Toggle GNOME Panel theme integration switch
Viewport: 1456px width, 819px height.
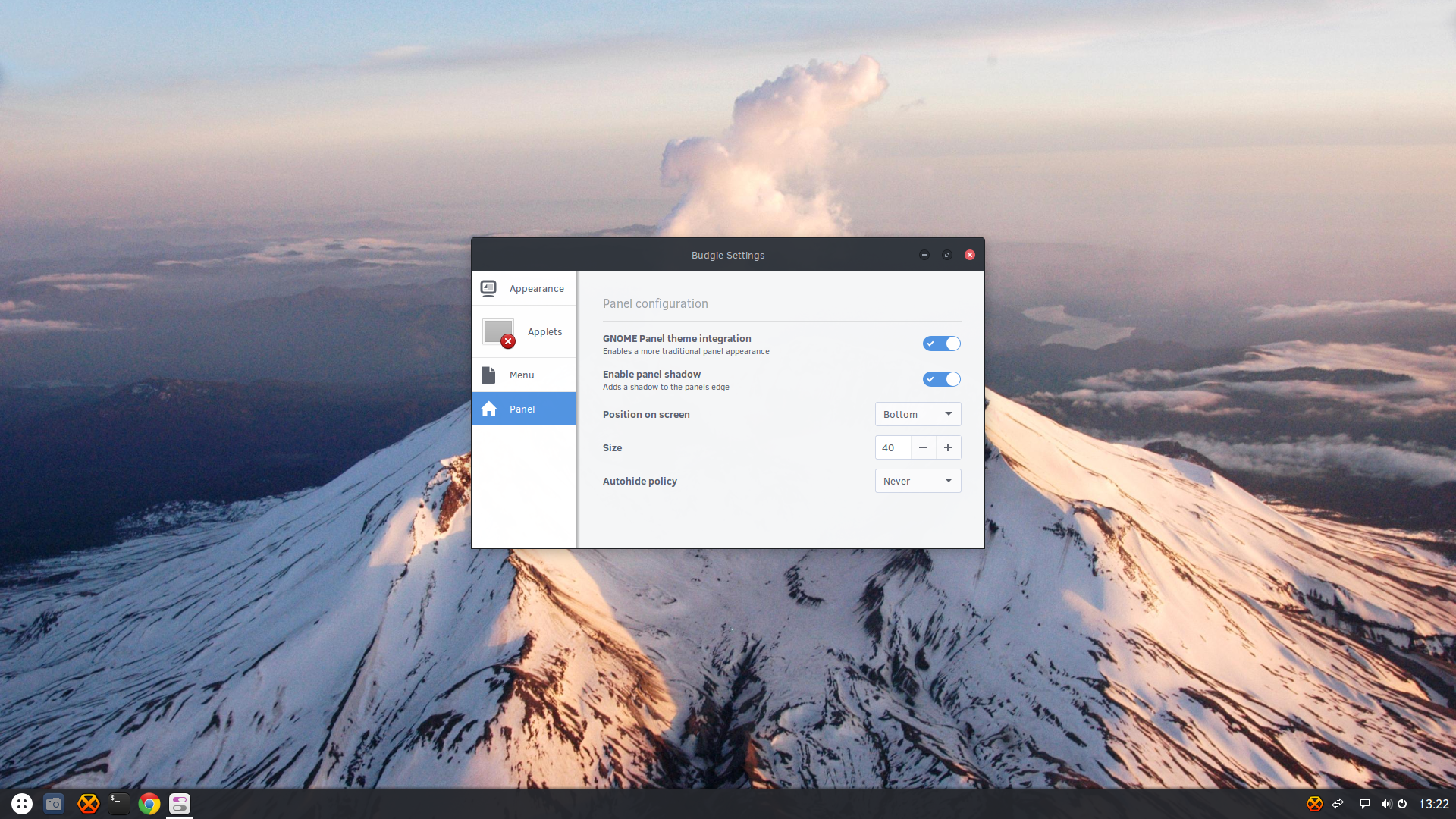click(x=941, y=344)
